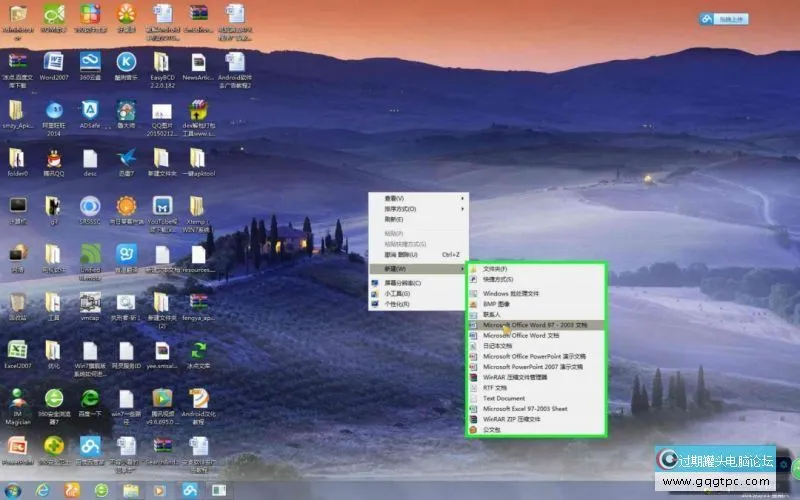Open the yee.smsal... file icon

[162, 354]
